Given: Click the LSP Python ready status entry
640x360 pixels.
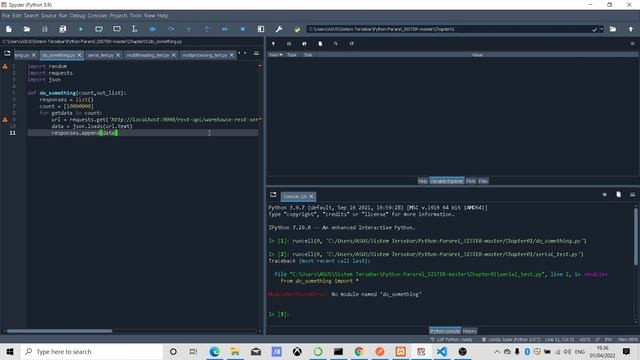Looking at the screenshot, I should [x=451, y=339].
